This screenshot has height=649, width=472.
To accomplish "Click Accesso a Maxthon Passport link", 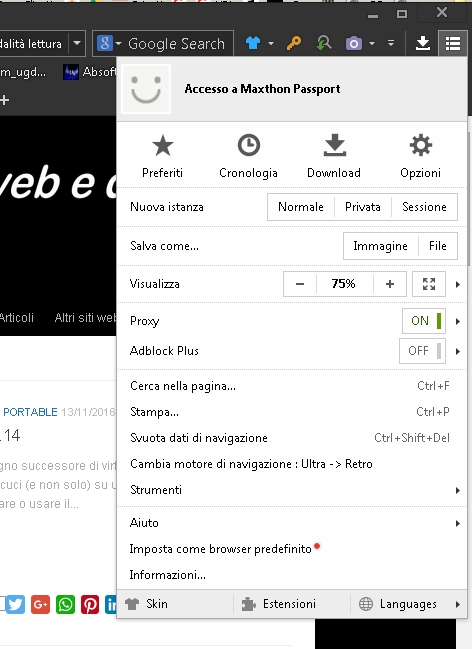I will tap(262, 89).
